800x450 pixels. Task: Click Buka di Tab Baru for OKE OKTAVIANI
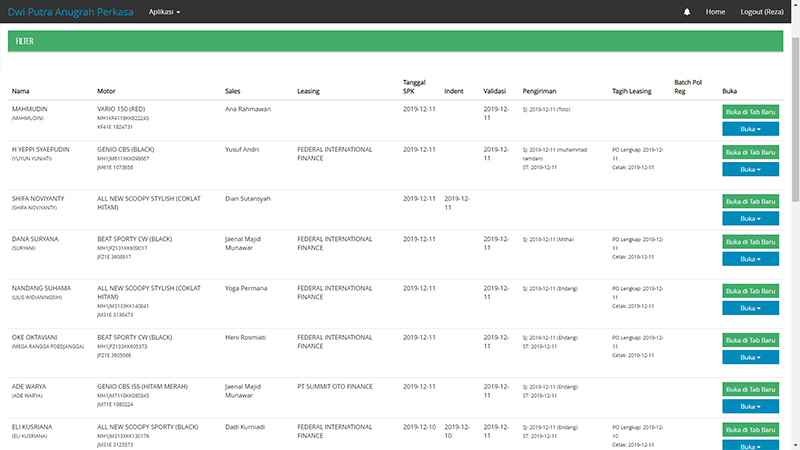[x=751, y=340]
